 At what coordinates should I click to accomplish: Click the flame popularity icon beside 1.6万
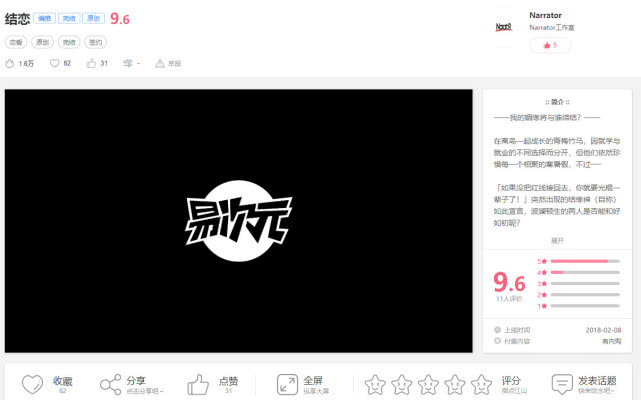coord(9,63)
